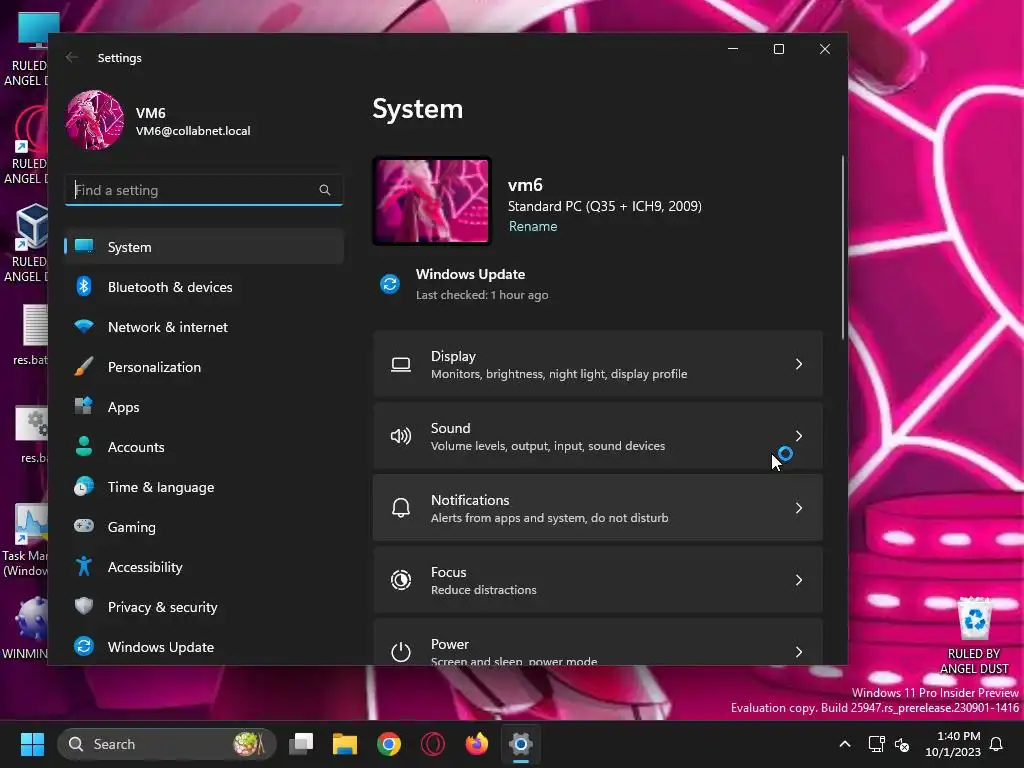Click the Apps icon in sidebar
The width and height of the screenshot is (1024, 768).
point(84,406)
